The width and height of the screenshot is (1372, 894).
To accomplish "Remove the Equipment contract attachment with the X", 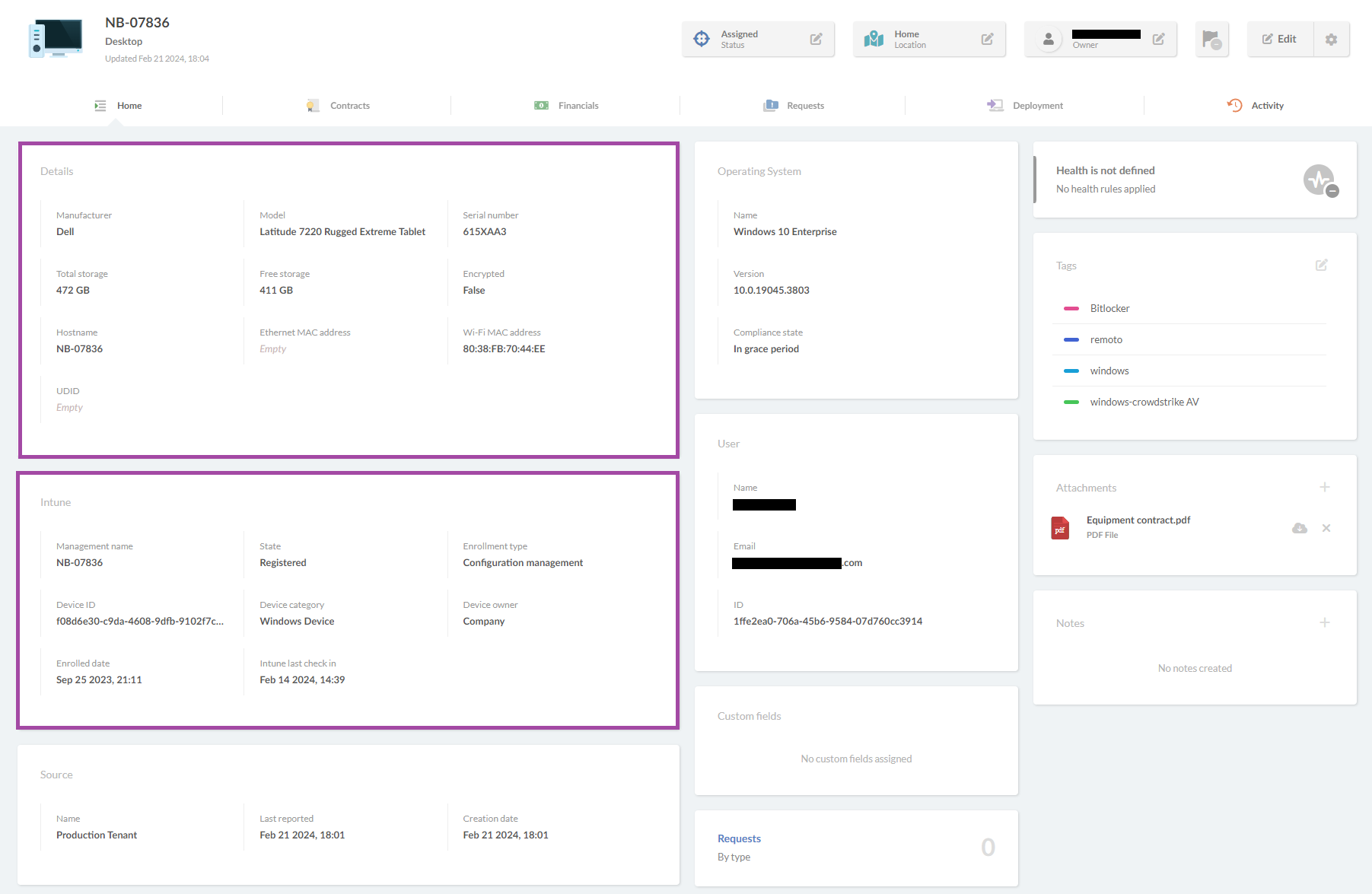I will click(1326, 527).
